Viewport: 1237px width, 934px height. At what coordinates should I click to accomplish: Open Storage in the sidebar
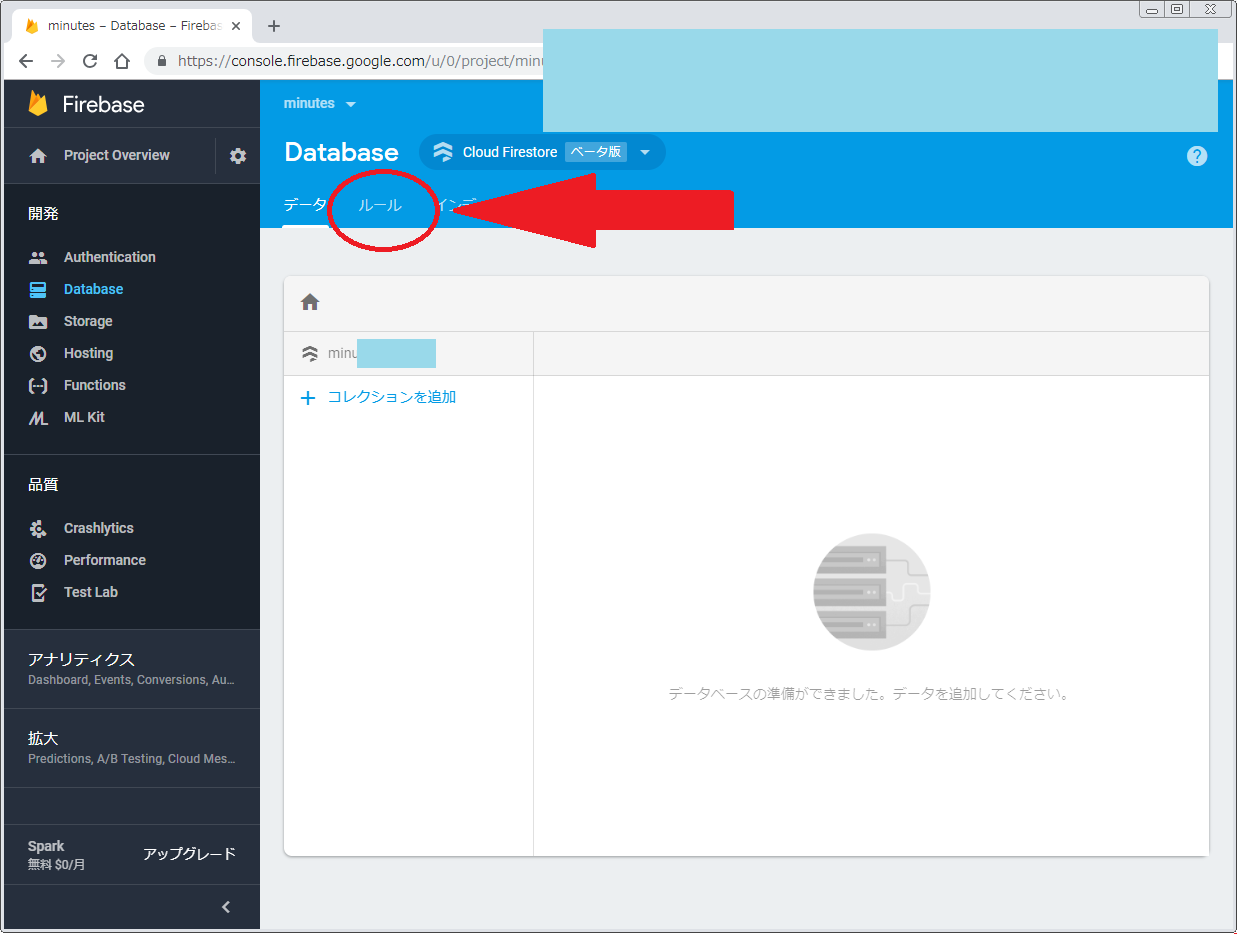coord(88,321)
